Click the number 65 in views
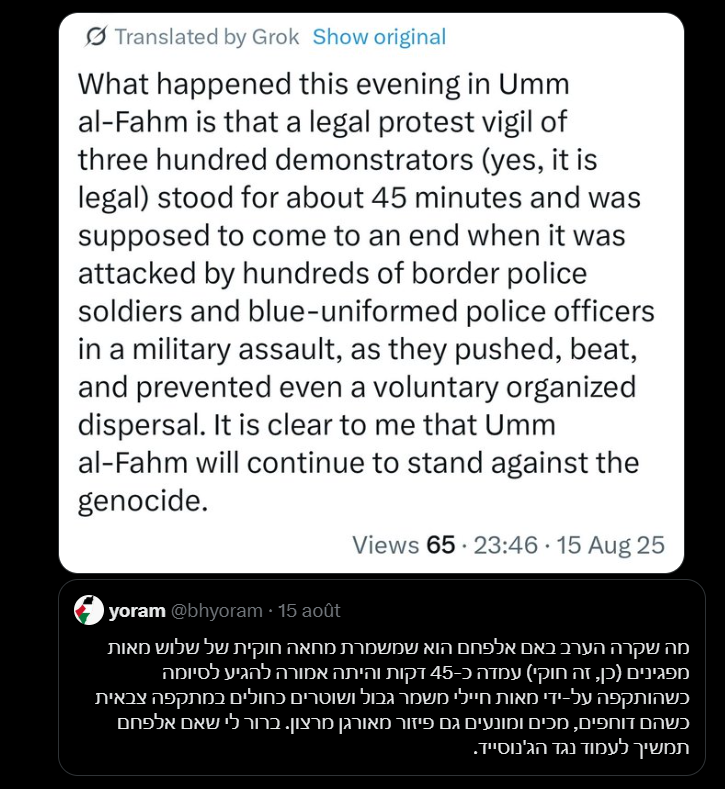 pyautogui.click(x=440, y=545)
